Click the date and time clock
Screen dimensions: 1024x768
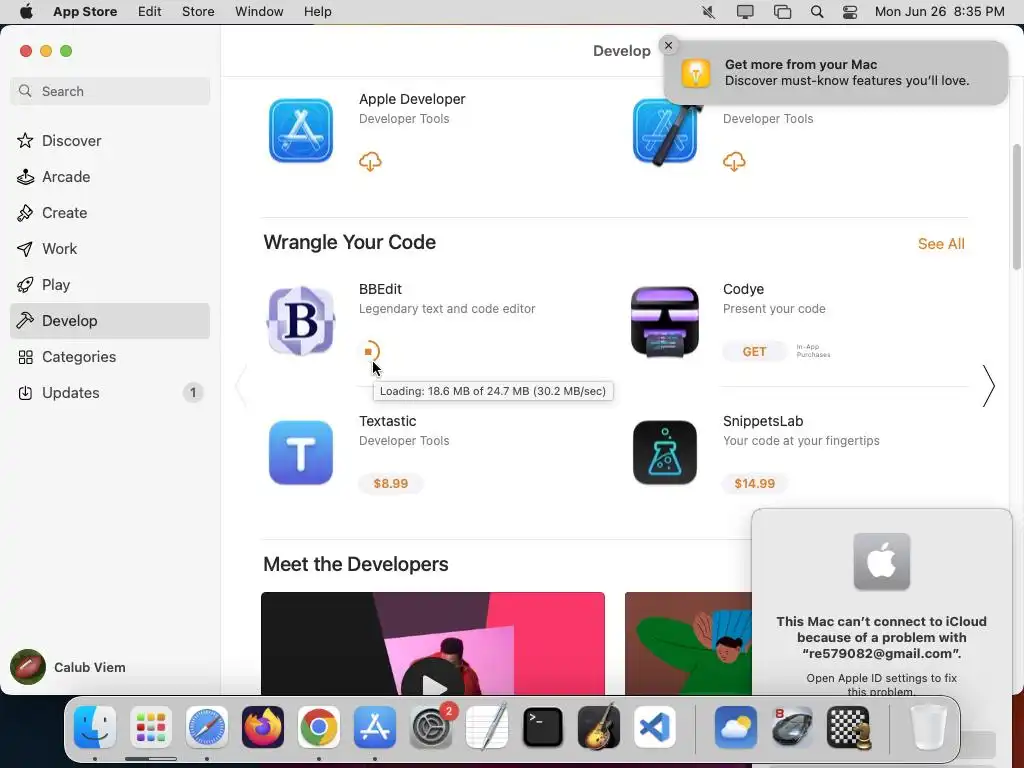point(939,11)
